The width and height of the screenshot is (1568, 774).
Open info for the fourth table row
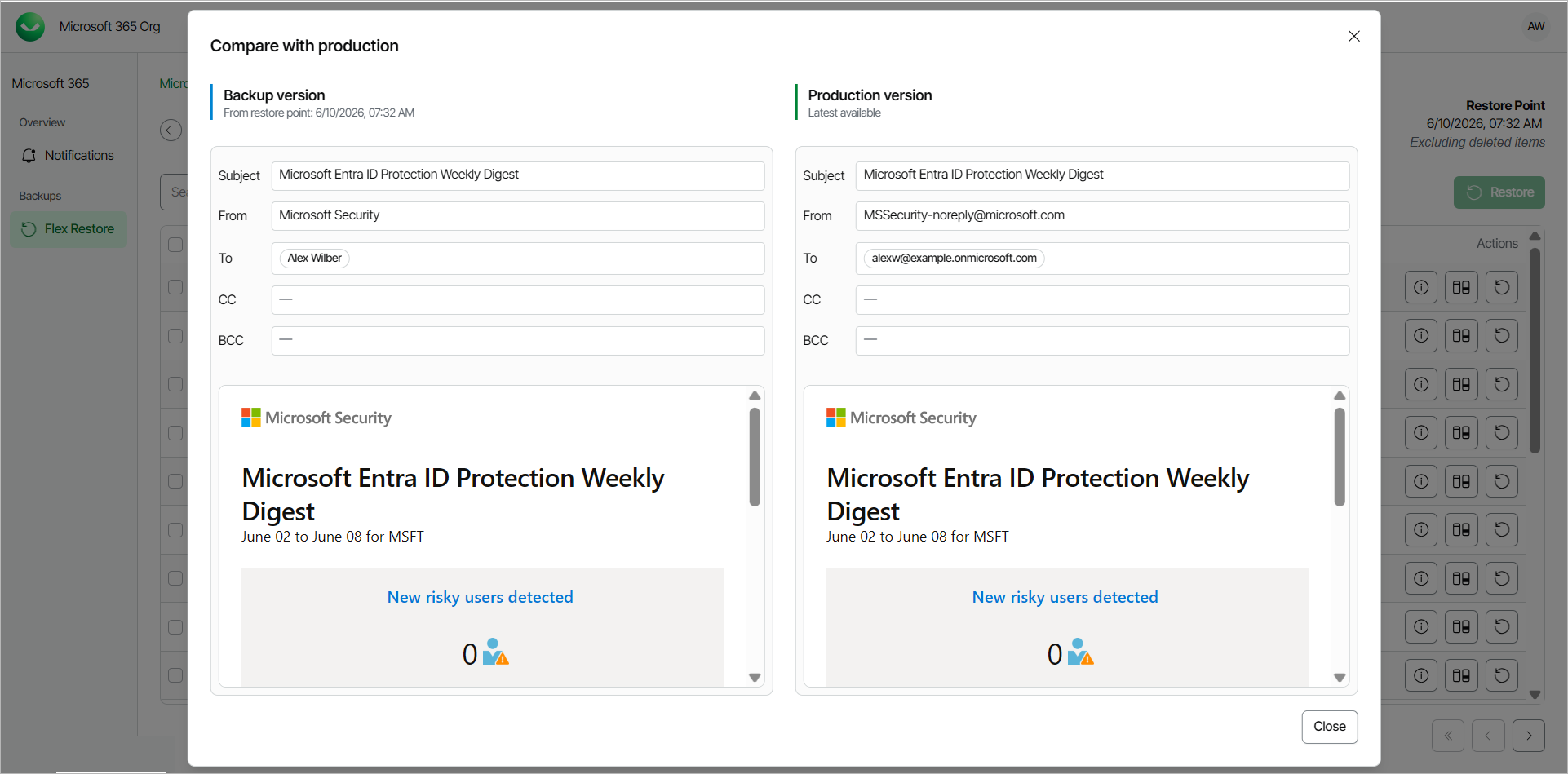[x=1420, y=432]
